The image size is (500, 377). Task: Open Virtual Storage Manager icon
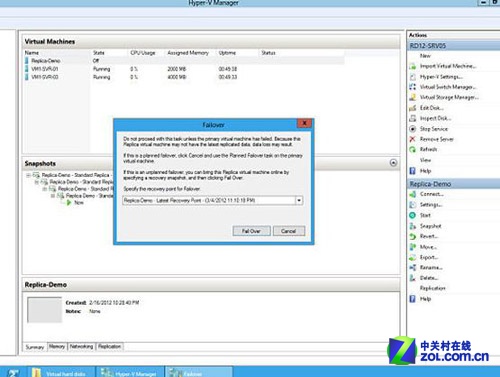click(413, 97)
